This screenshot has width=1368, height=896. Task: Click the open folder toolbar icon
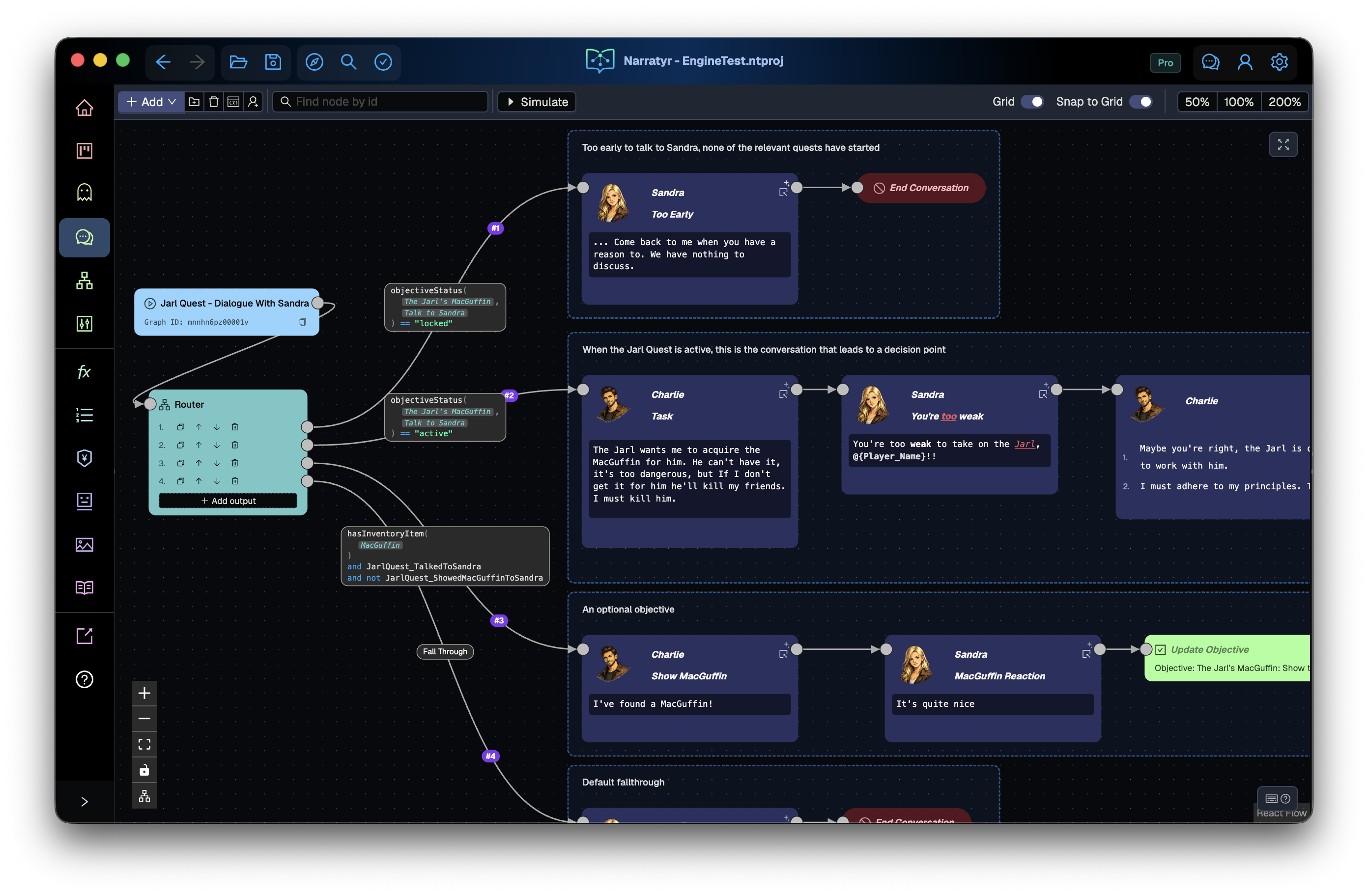tap(238, 61)
